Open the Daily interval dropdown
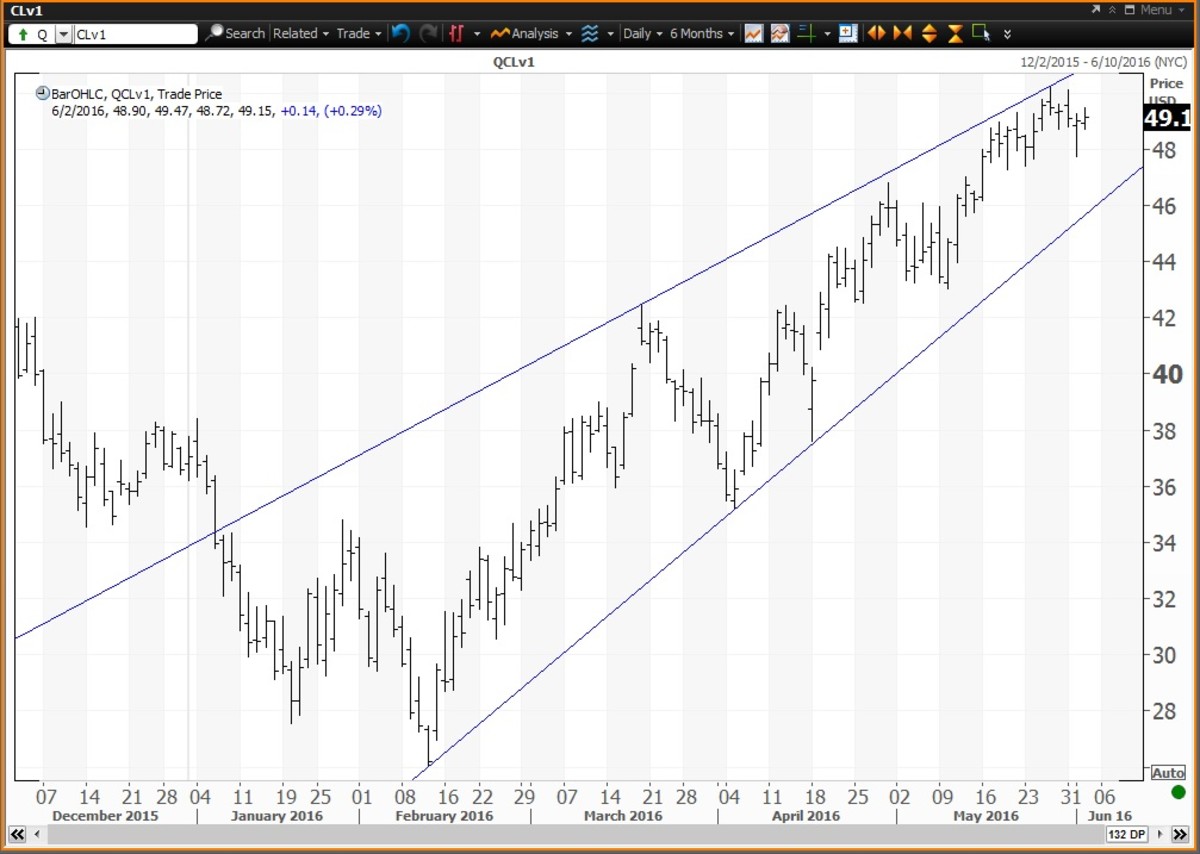This screenshot has height=854, width=1200. [x=642, y=33]
